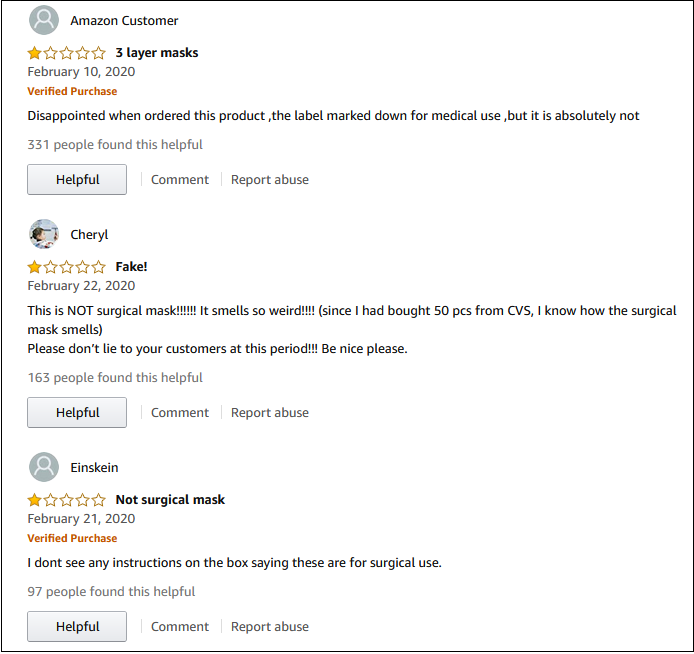Image resolution: width=694 pixels, height=654 pixels.
Task: Mark Amazon Customer's review as Helpful
Action: coord(77,180)
